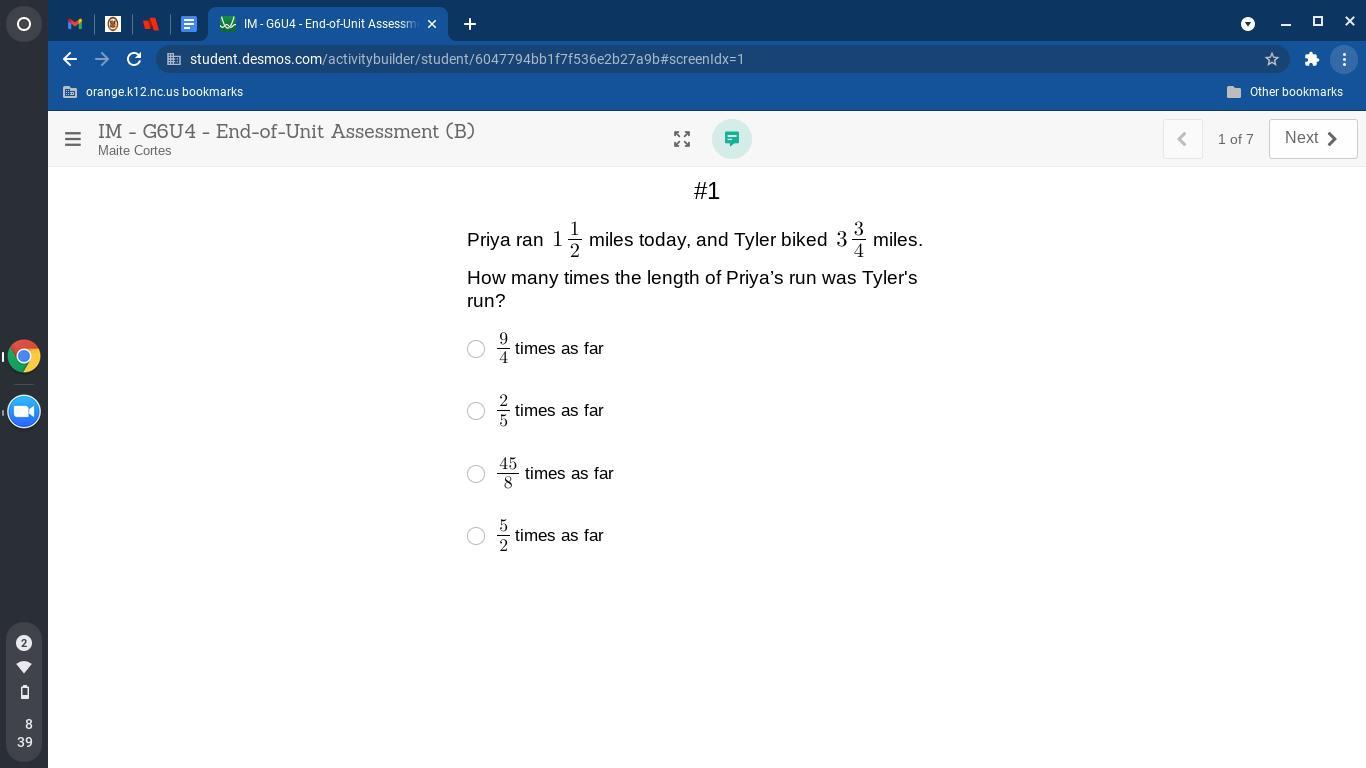Reload the page
This screenshot has height=768, width=1366.
134,59
